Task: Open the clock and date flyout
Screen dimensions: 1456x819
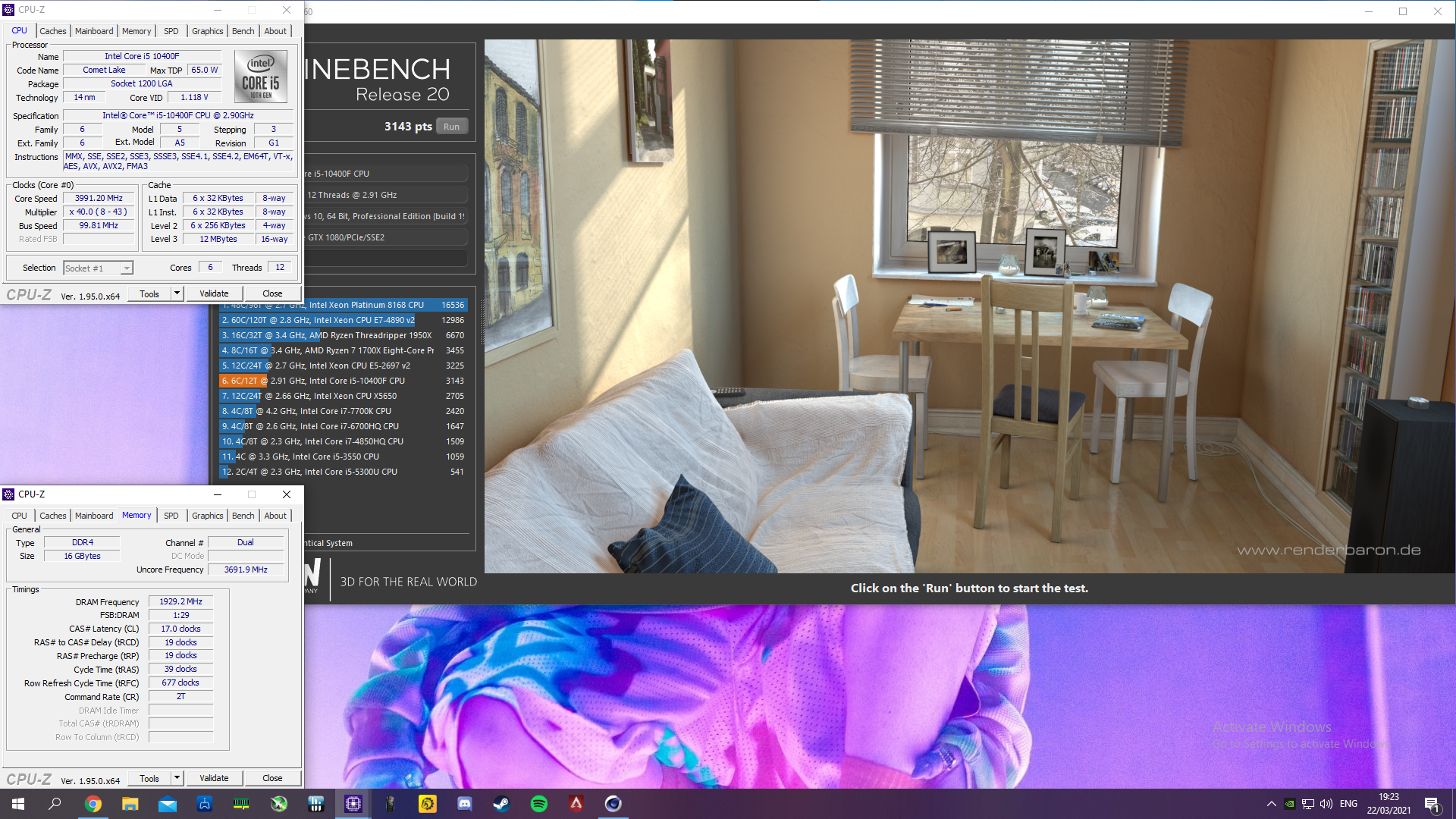Action: click(x=1389, y=804)
